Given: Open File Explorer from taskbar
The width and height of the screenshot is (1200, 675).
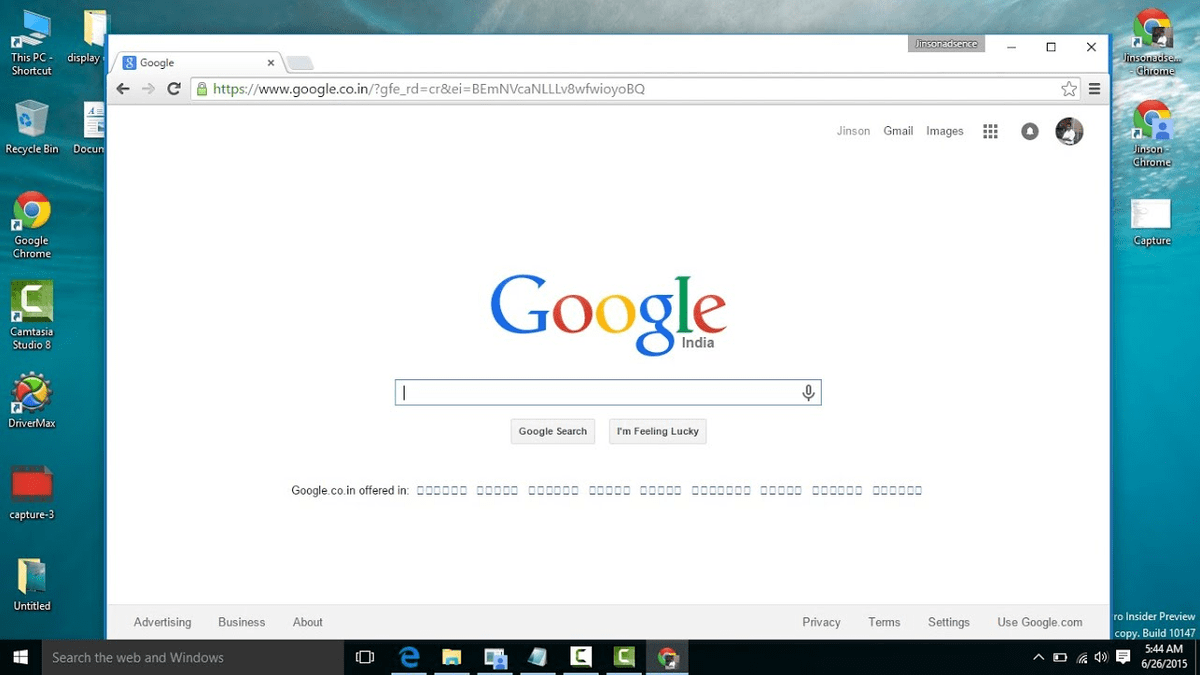Looking at the screenshot, I should (x=452, y=657).
